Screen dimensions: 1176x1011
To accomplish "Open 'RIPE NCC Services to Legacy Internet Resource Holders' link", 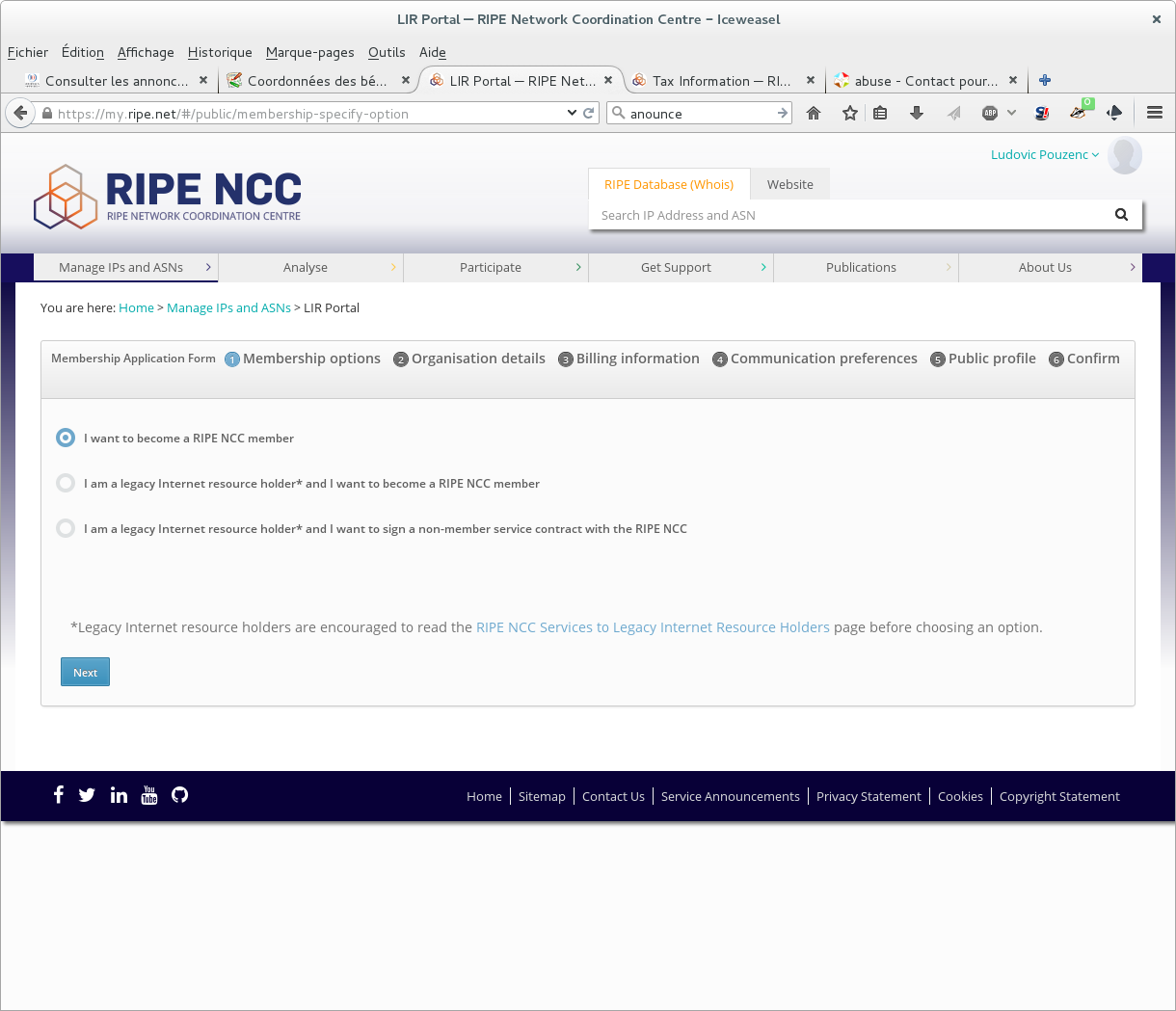I will (653, 627).
